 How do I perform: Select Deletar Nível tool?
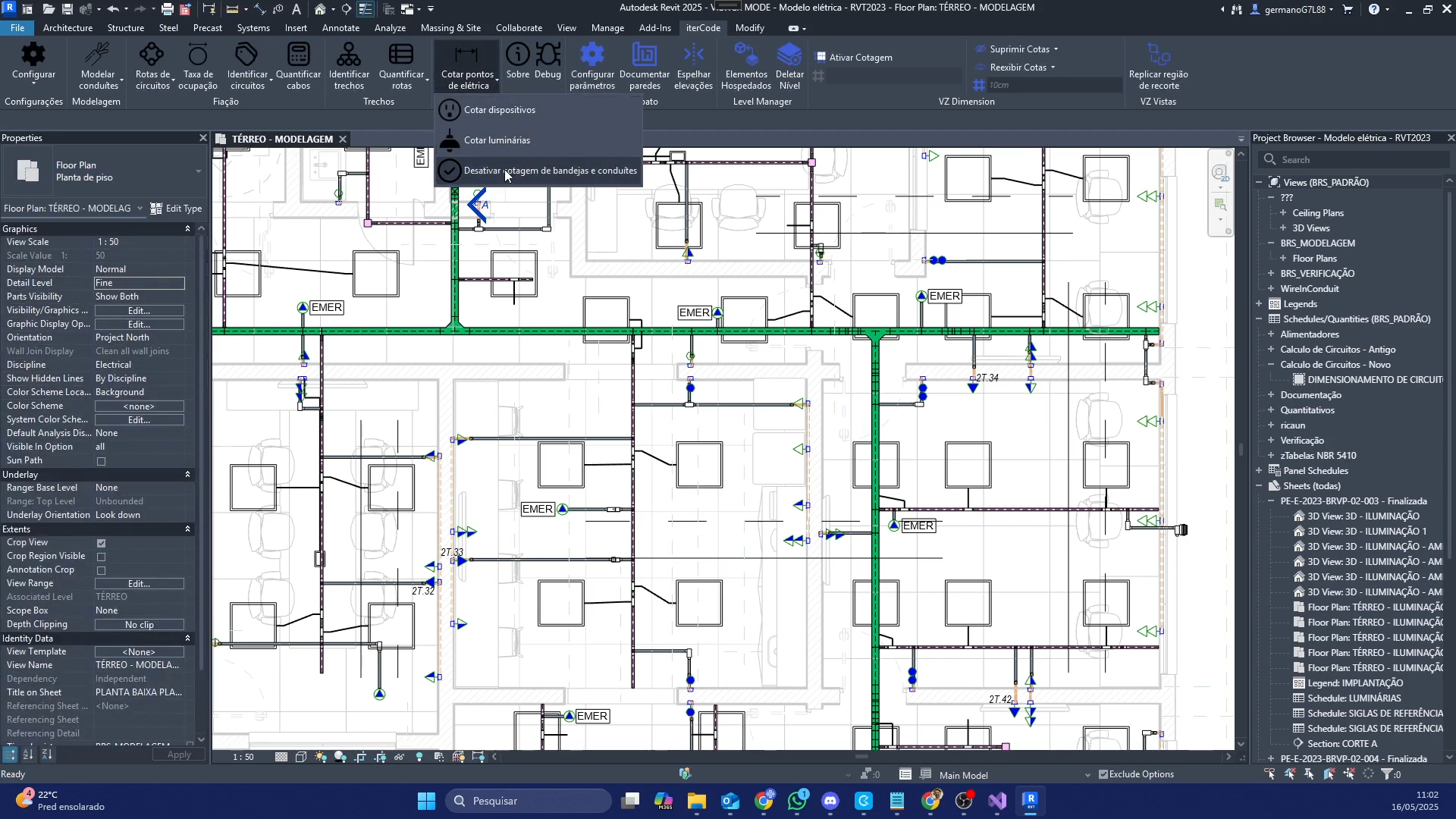(x=789, y=55)
